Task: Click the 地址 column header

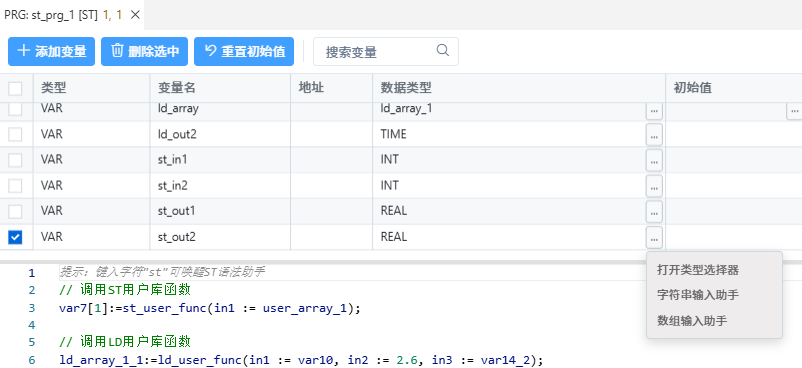Action: (331, 88)
